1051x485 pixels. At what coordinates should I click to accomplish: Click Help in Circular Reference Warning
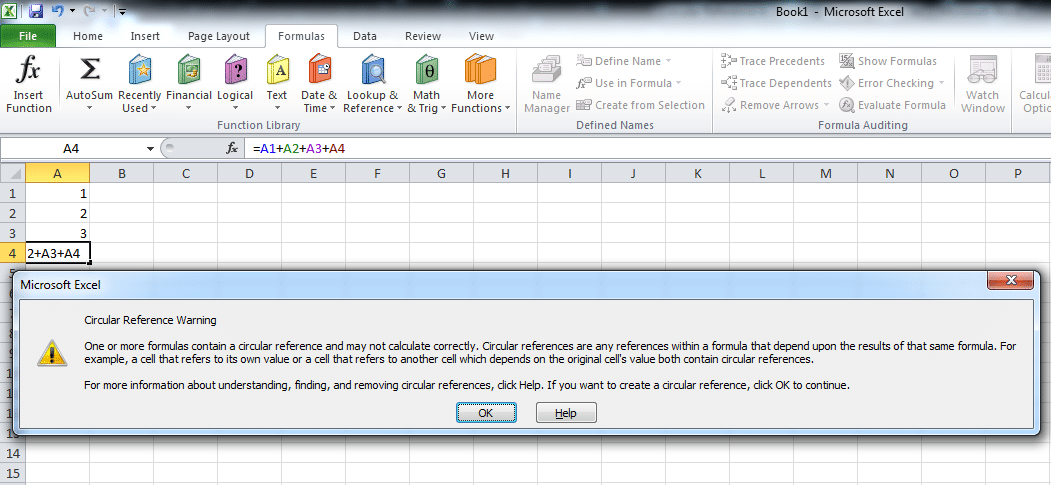566,413
